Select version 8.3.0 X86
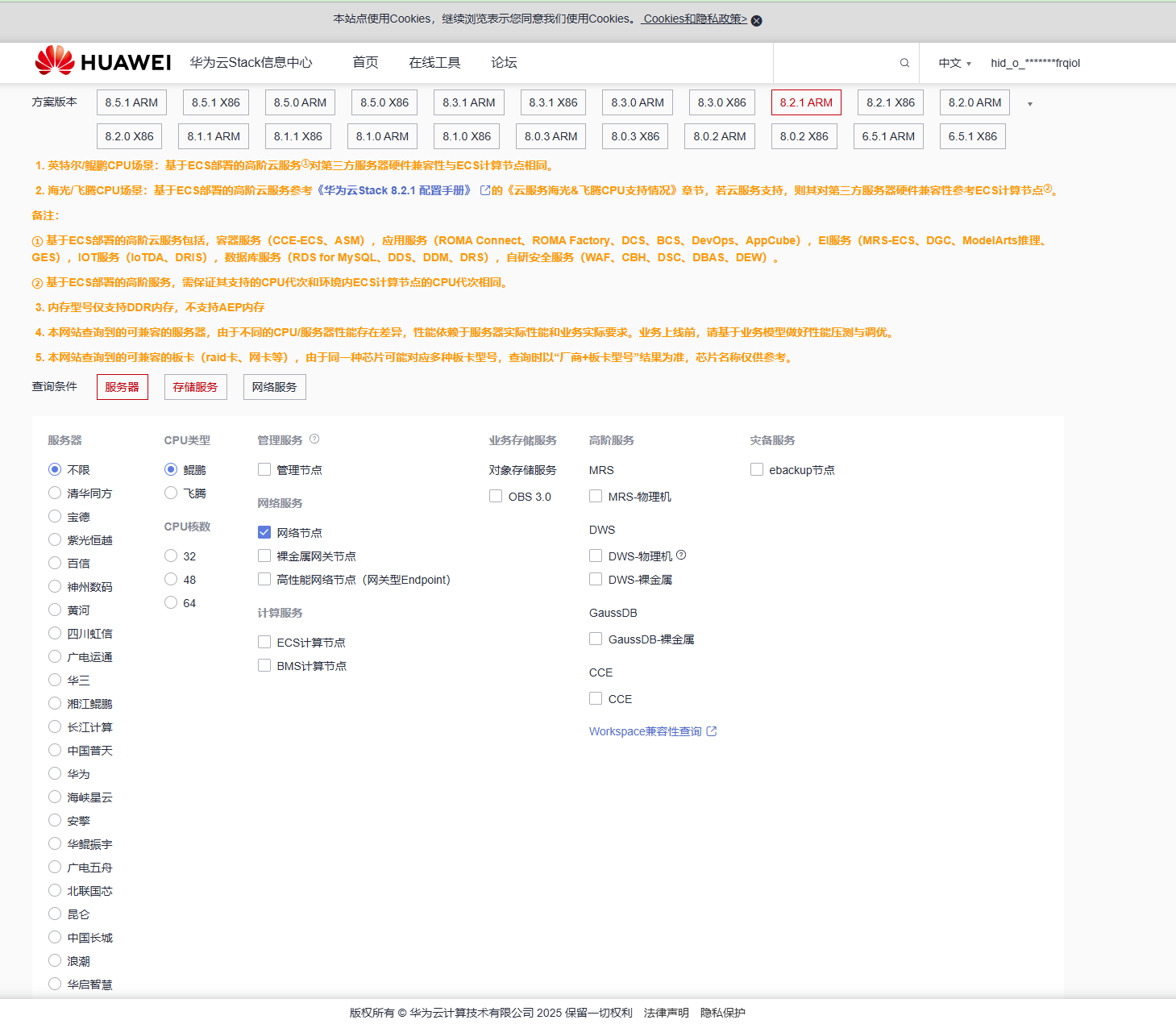This screenshot has height=1024, width=1176. coord(722,102)
